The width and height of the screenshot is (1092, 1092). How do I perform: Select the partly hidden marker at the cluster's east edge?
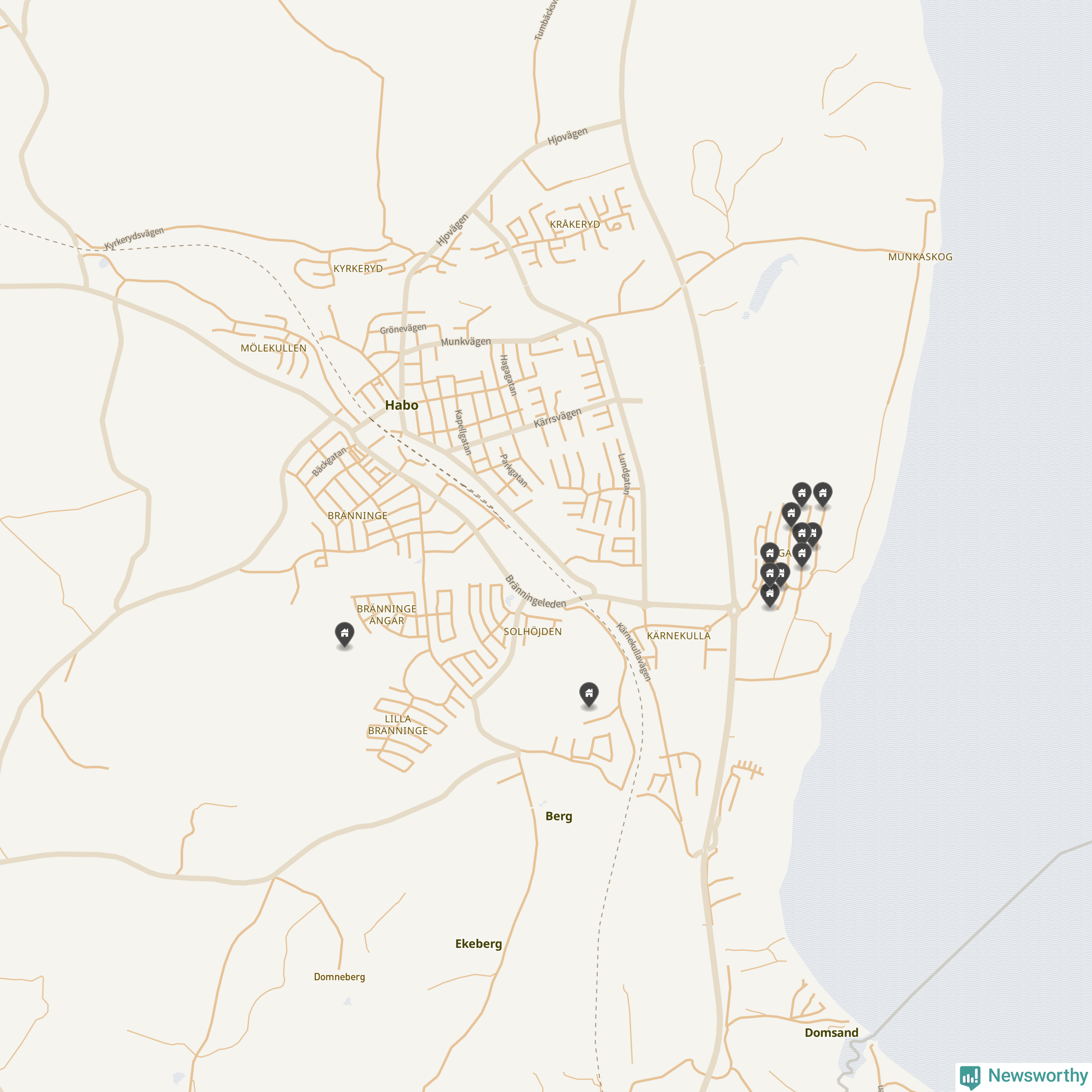[x=815, y=534]
